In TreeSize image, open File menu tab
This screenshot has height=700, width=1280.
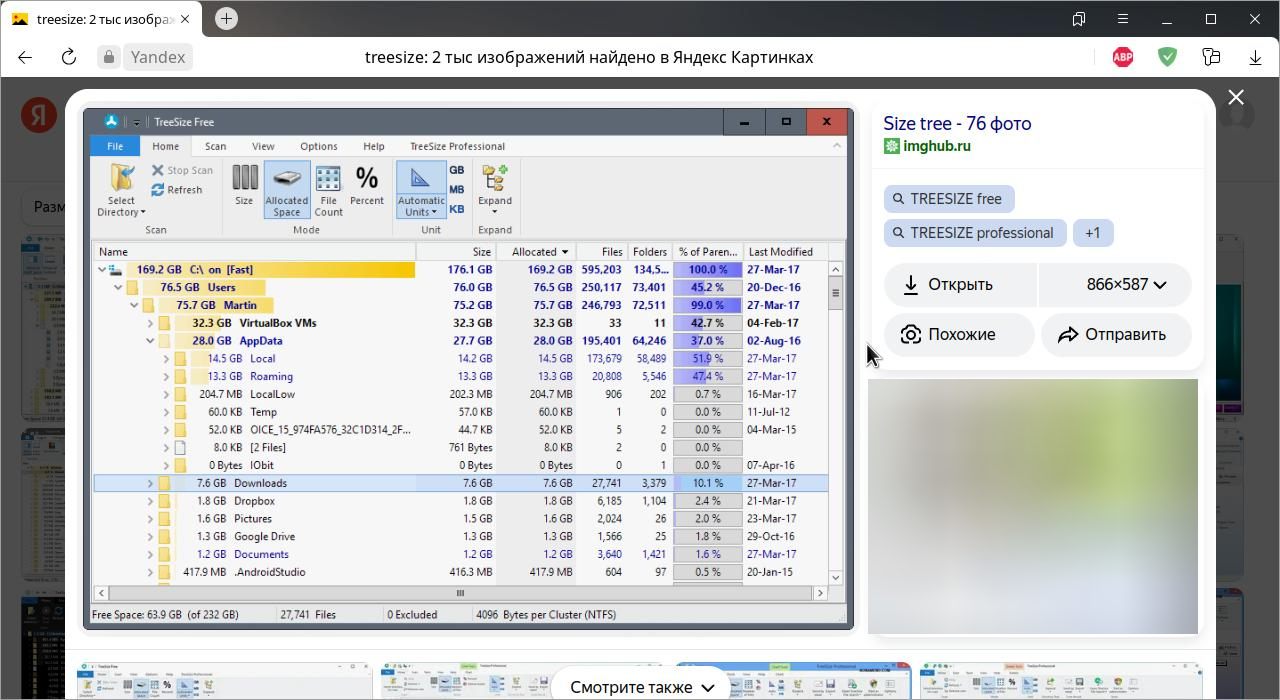pyautogui.click(x=115, y=146)
